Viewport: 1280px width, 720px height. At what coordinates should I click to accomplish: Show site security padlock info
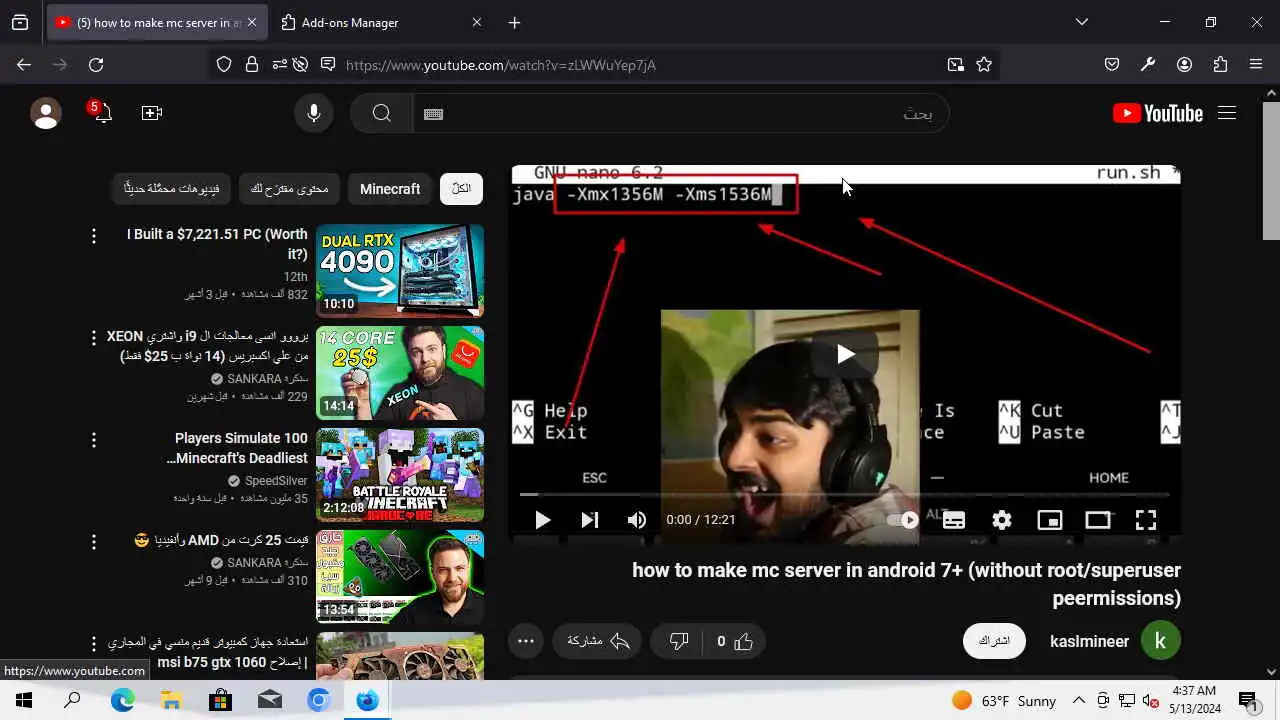coord(252,64)
